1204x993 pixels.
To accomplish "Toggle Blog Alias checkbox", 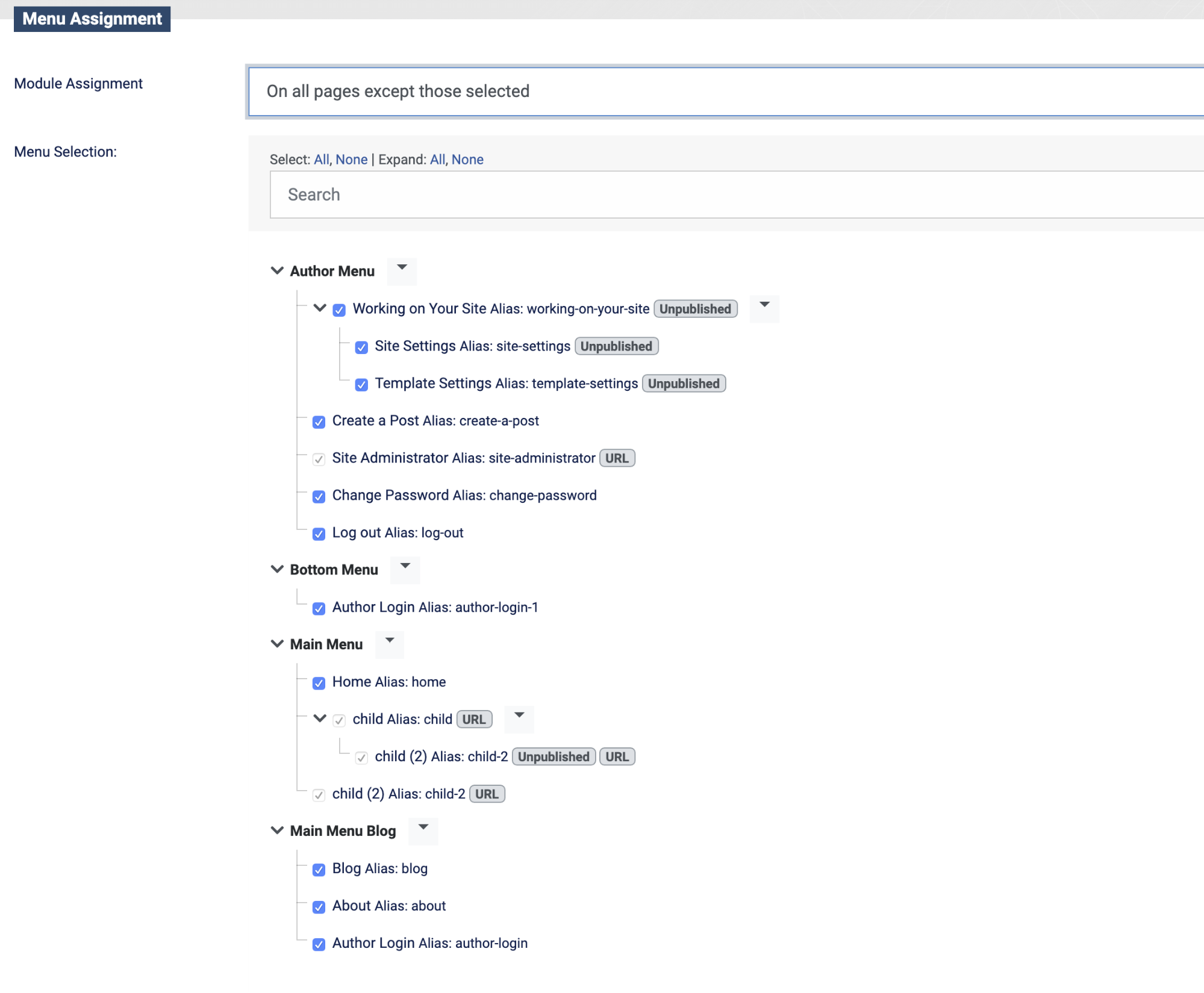I will pos(319,870).
